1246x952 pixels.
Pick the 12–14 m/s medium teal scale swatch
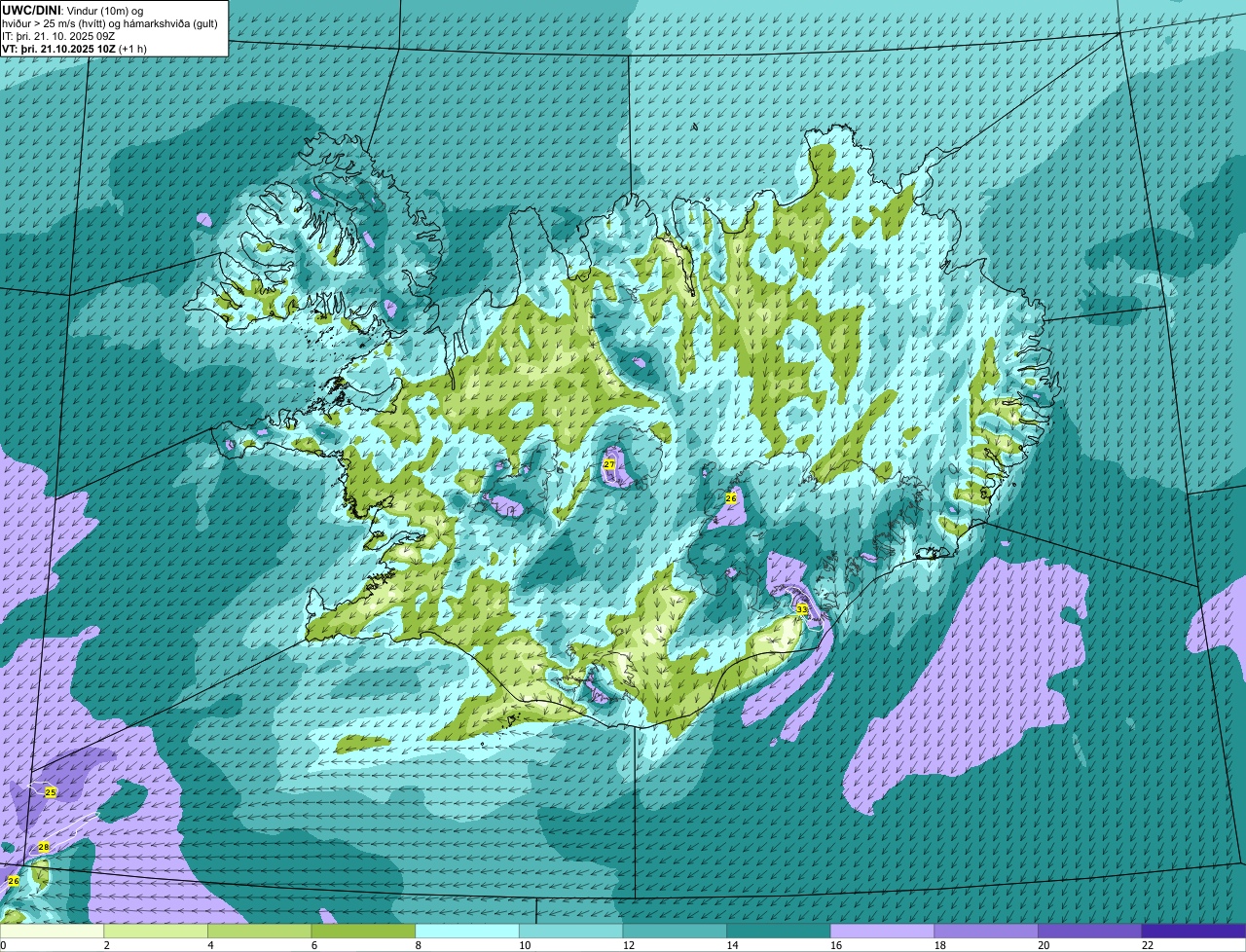pos(675,931)
